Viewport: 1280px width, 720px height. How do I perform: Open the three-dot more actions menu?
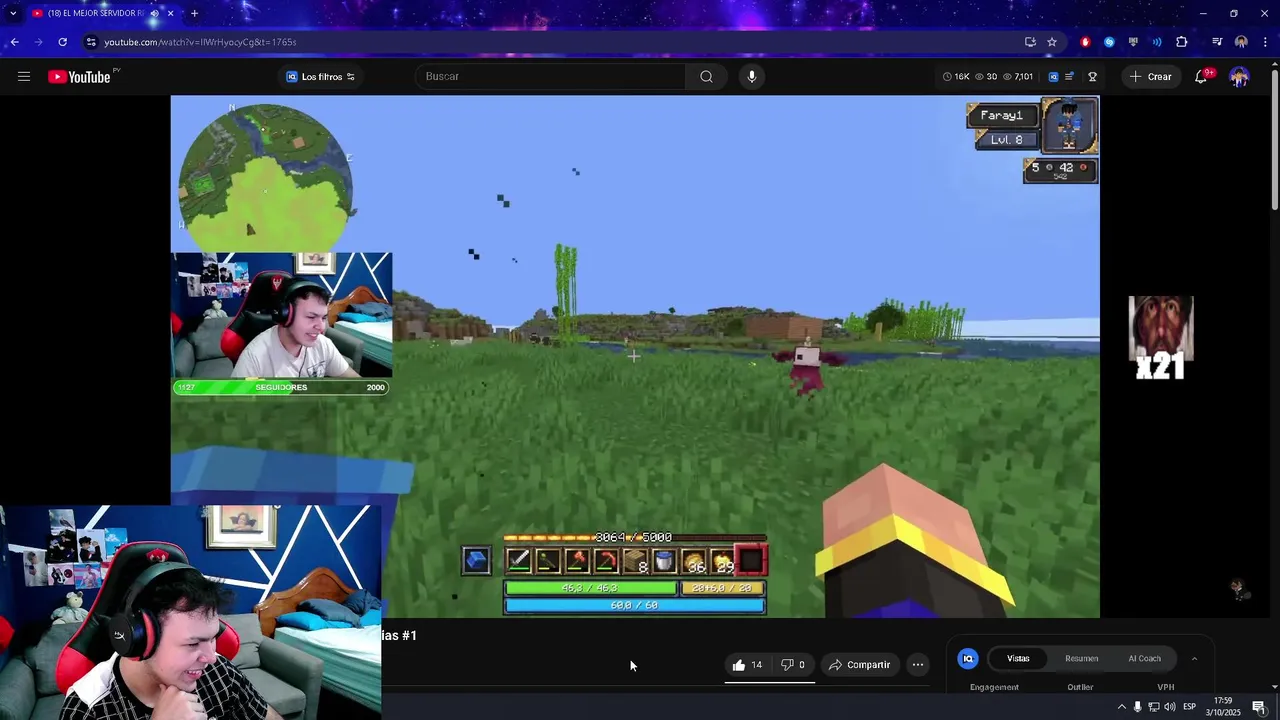coord(918,665)
